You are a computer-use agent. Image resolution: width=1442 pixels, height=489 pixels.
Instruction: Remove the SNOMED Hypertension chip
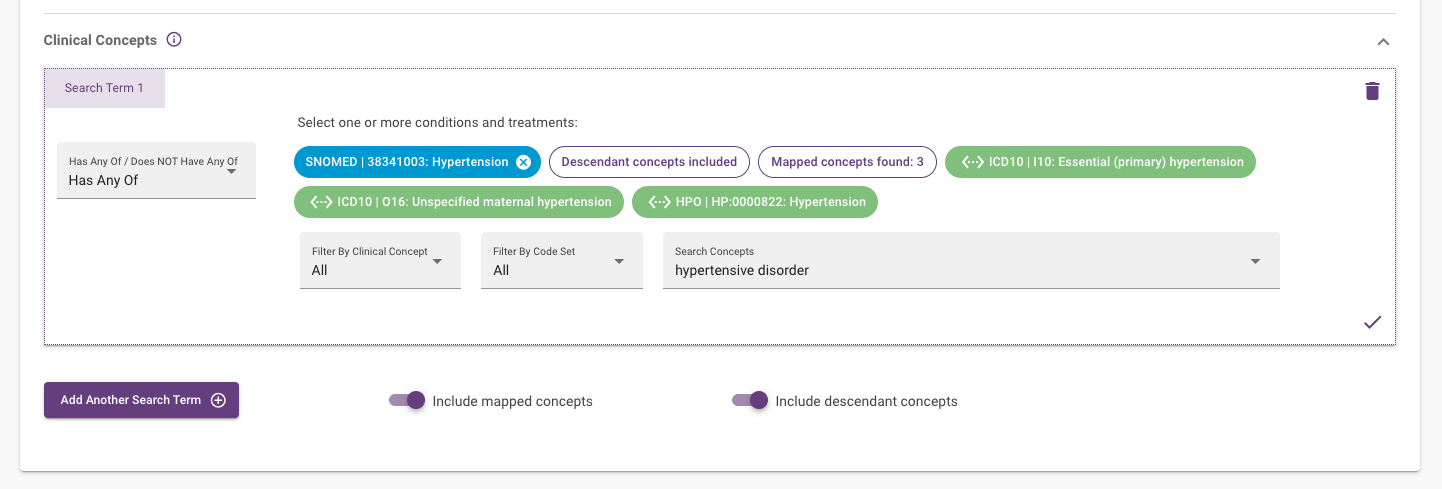523,162
